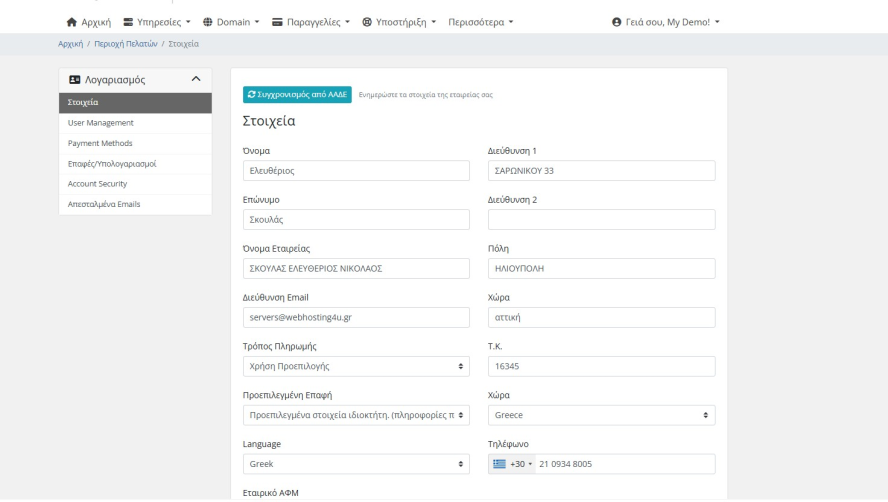Open the Προεπιλεγμένη Επαφή dropdown
Viewport: 888px width, 502px height.
(356, 415)
